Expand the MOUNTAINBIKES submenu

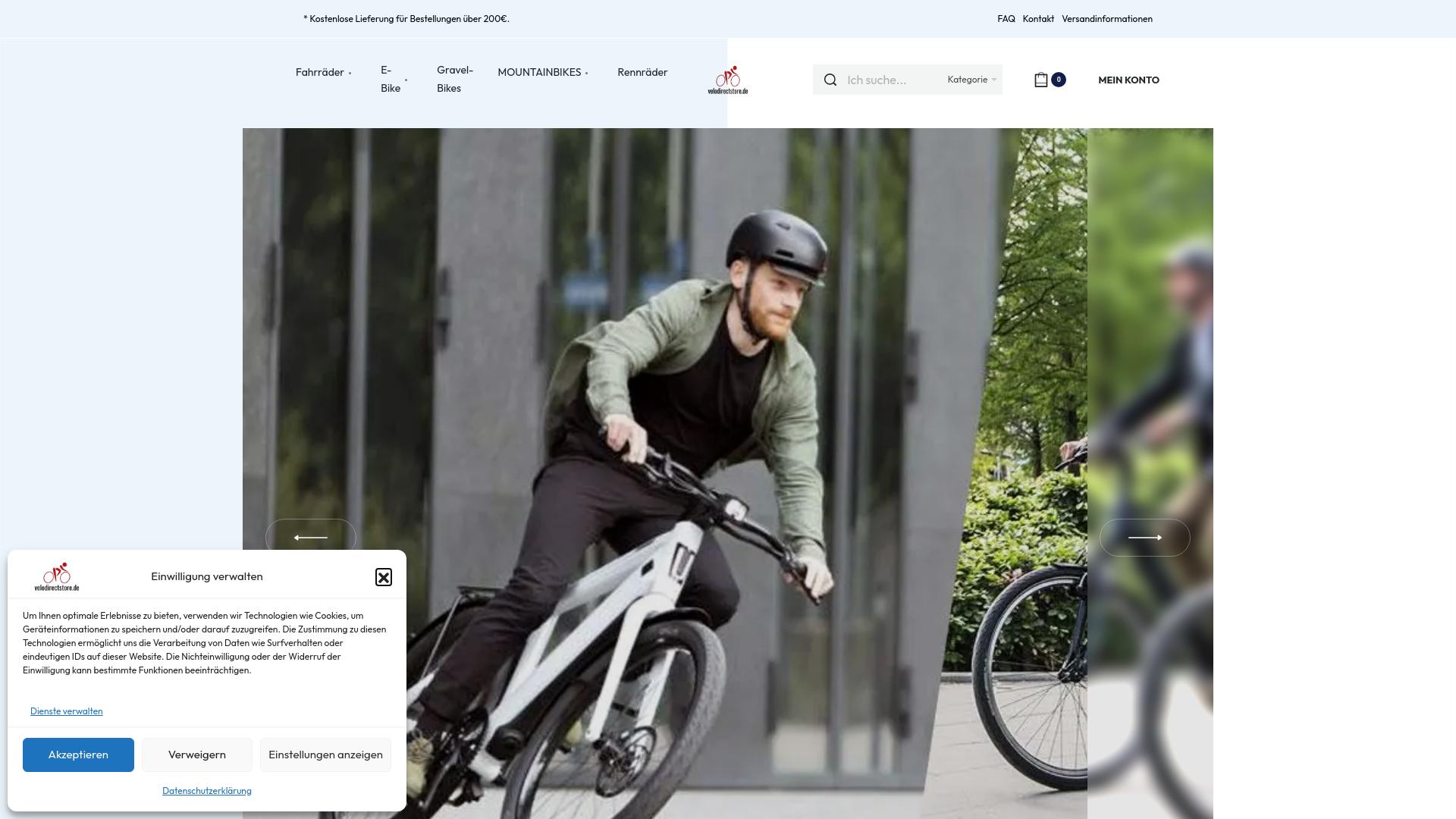539,72
